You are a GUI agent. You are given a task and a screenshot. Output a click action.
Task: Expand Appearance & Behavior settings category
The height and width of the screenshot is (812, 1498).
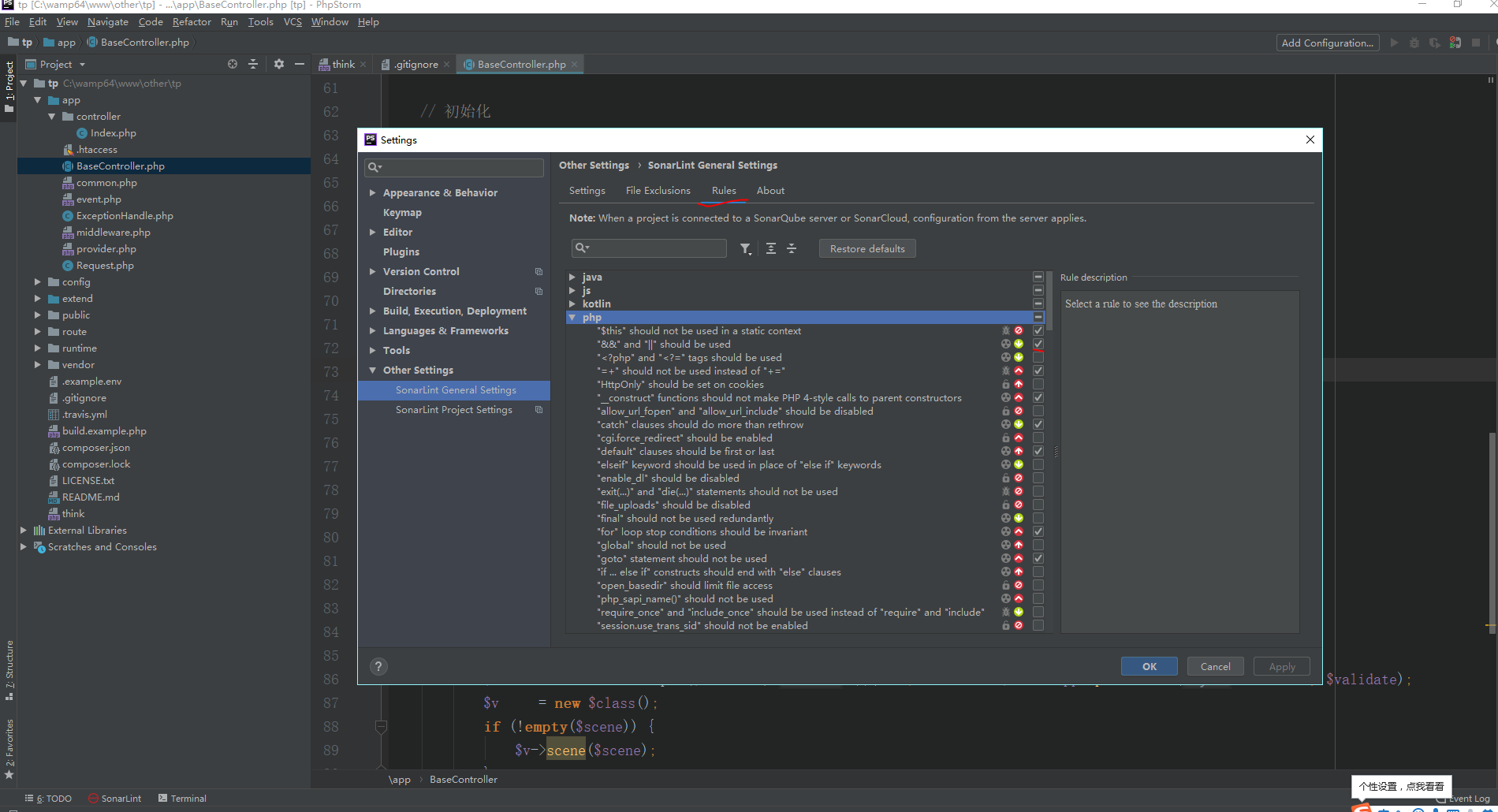pos(372,193)
